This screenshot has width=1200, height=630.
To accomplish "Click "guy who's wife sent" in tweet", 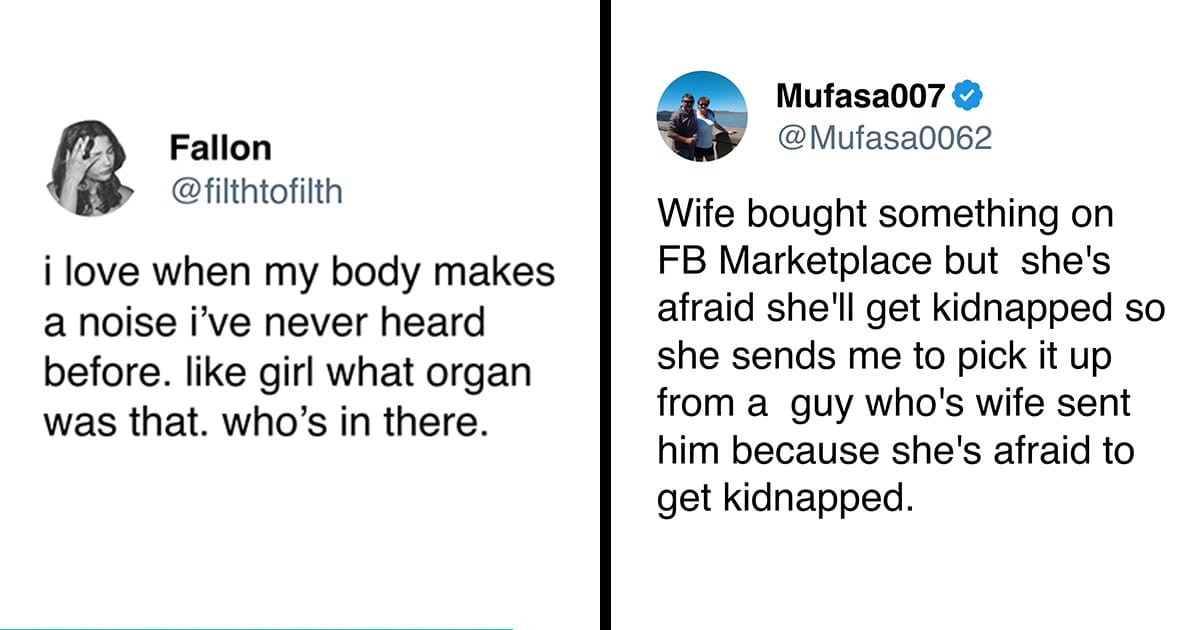I will (960, 403).
